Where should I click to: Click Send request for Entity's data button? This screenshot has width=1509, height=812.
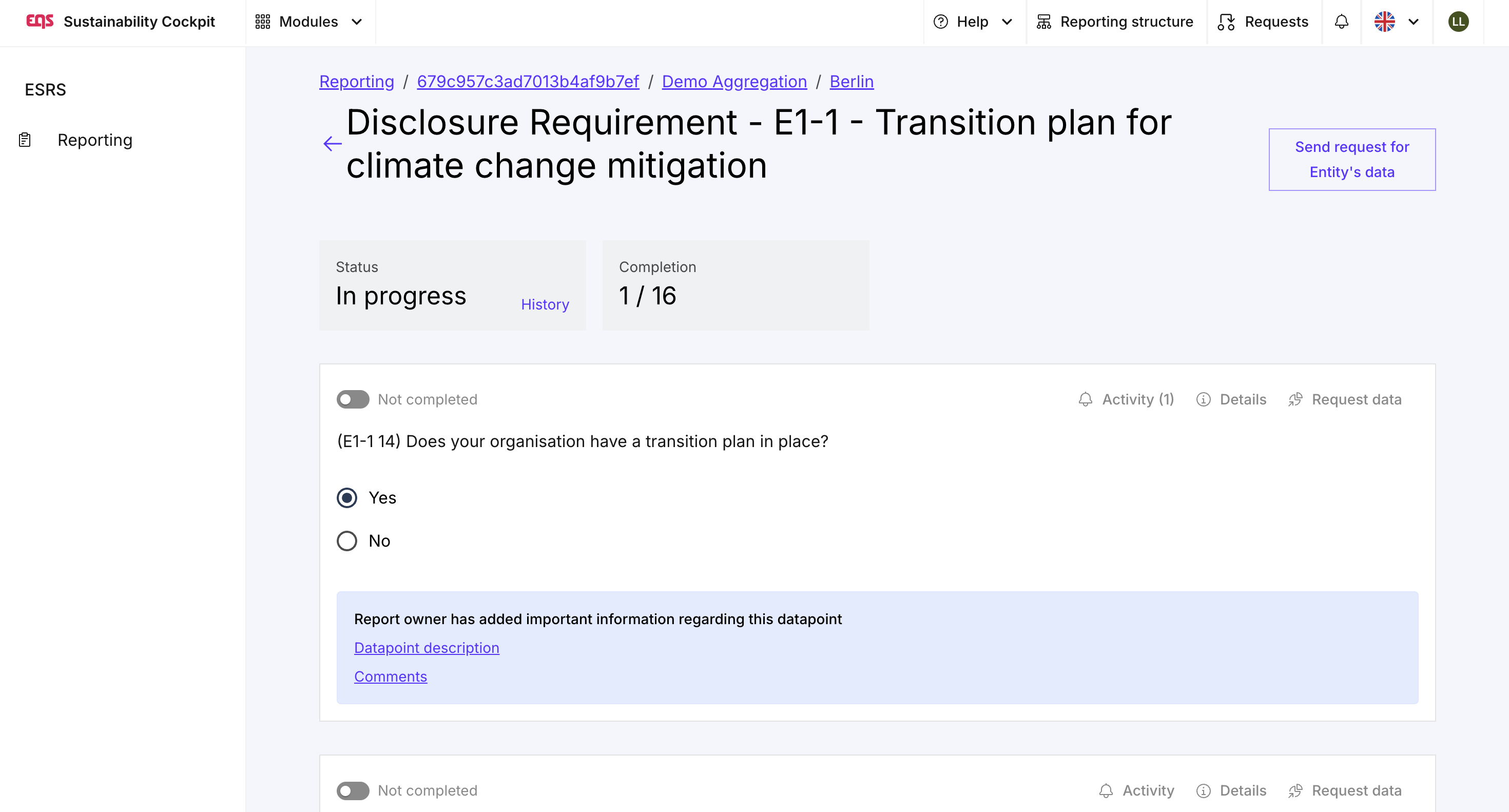tap(1351, 159)
